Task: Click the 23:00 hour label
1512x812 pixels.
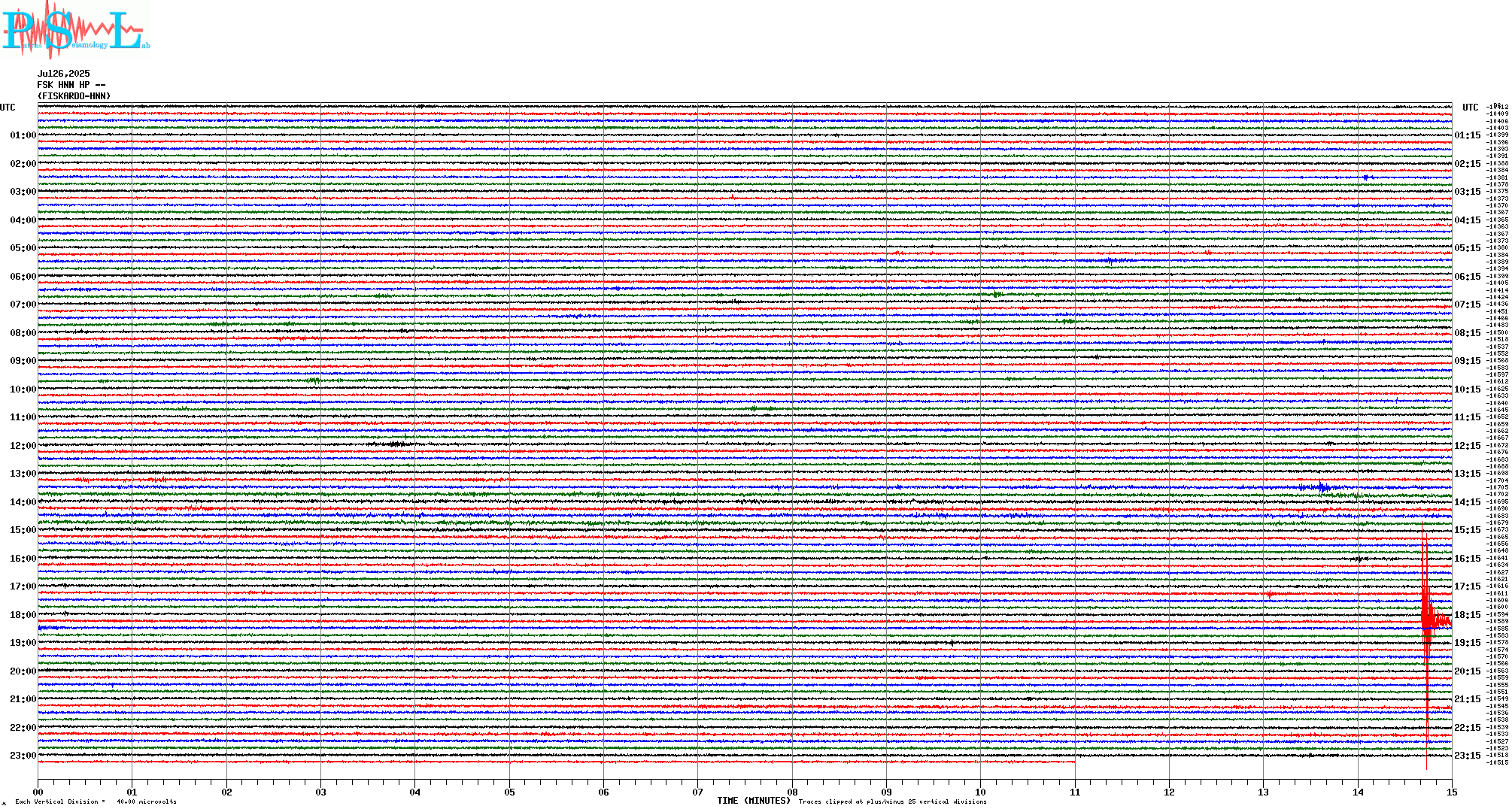Action: coord(23,756)
